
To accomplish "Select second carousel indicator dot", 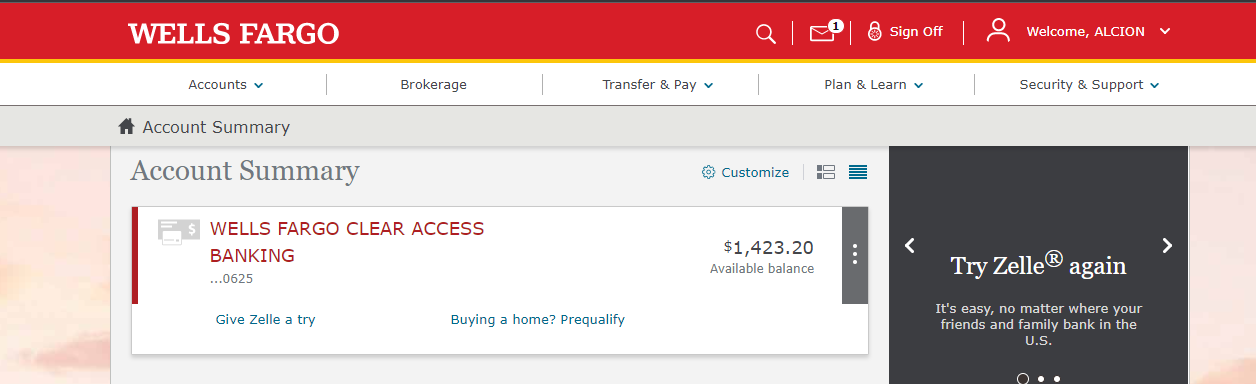I will point(1041,379).
